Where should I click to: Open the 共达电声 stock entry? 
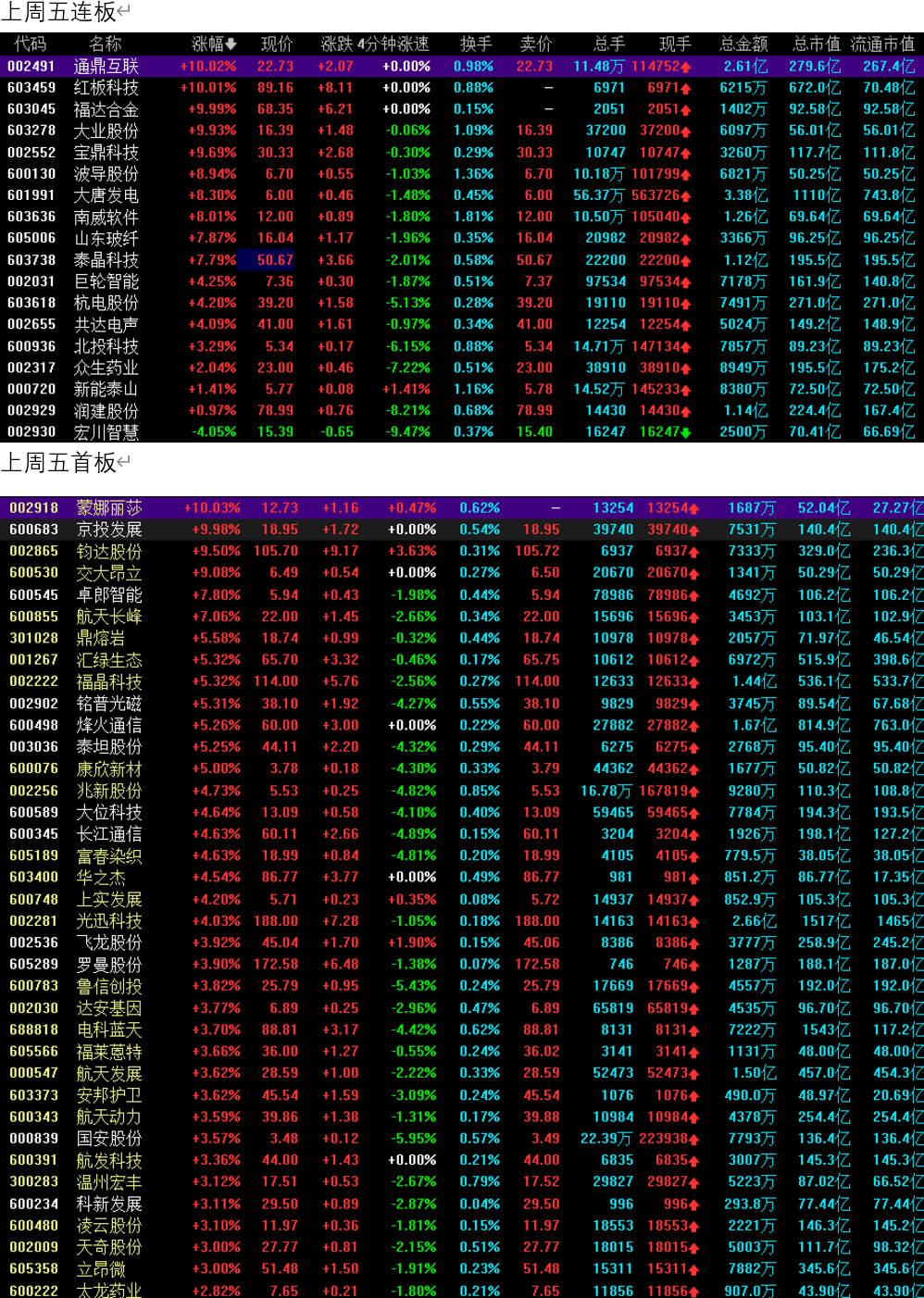[106, 324]
